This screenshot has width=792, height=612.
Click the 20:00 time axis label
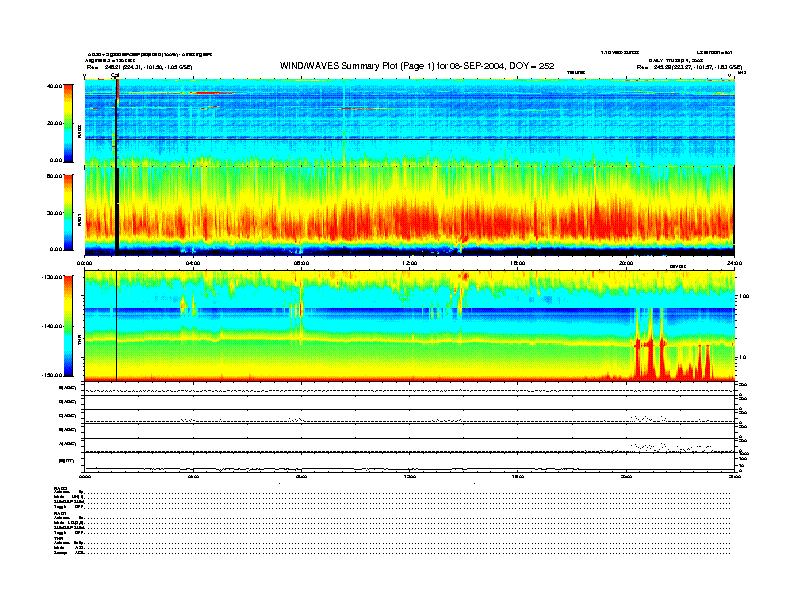coord(626,263)
